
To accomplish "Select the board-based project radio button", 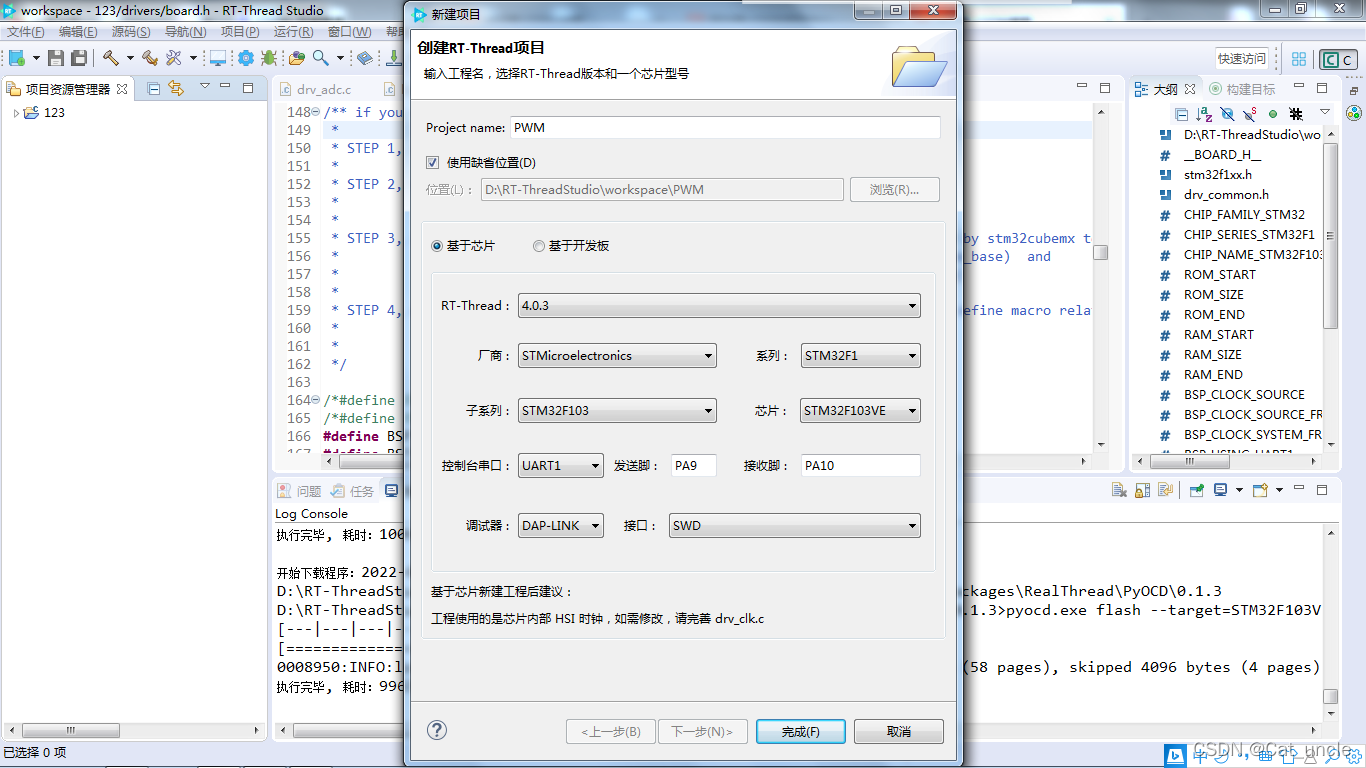I will (539, 246).
